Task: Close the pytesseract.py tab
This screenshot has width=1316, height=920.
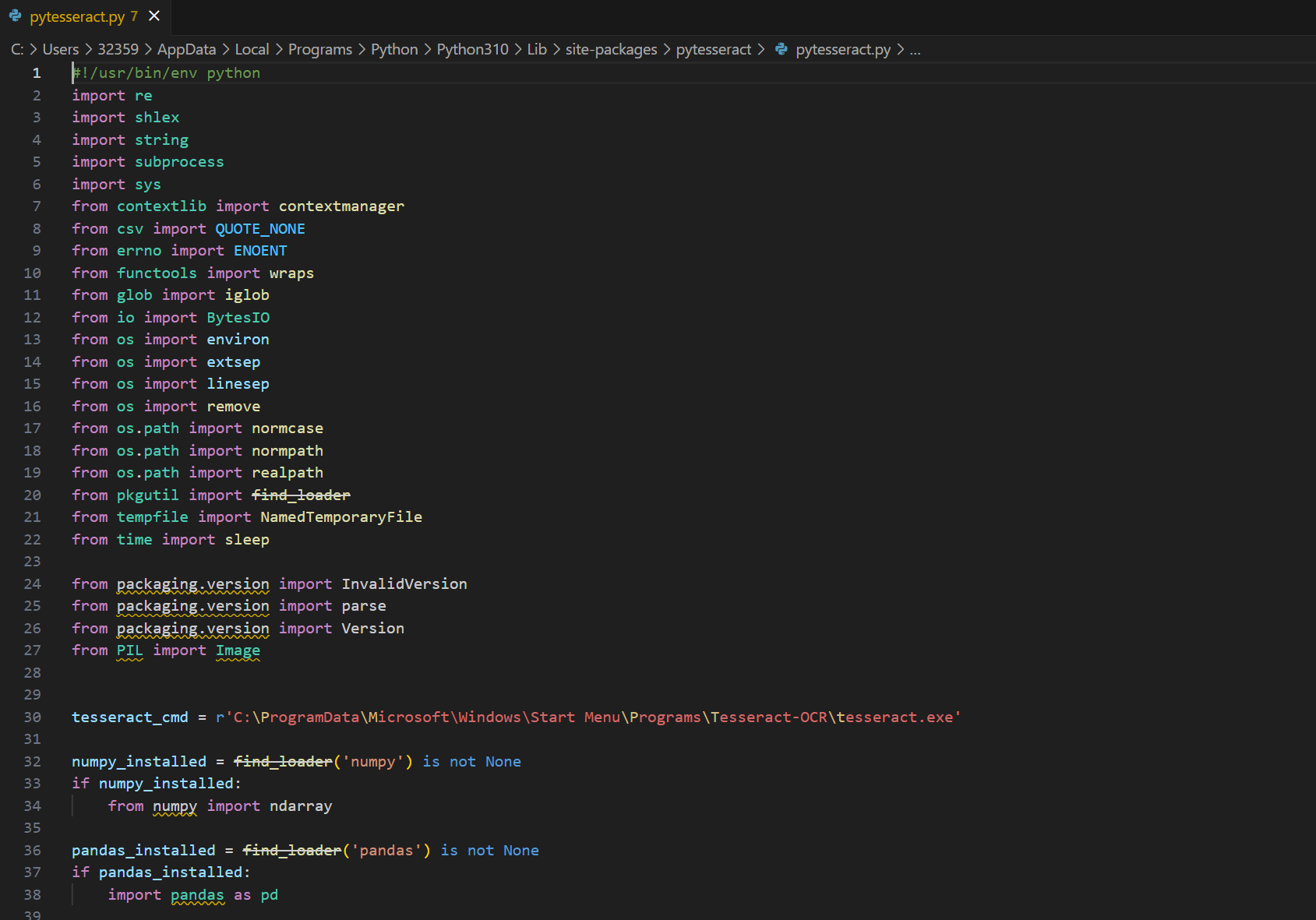Action: click(154, 16)
